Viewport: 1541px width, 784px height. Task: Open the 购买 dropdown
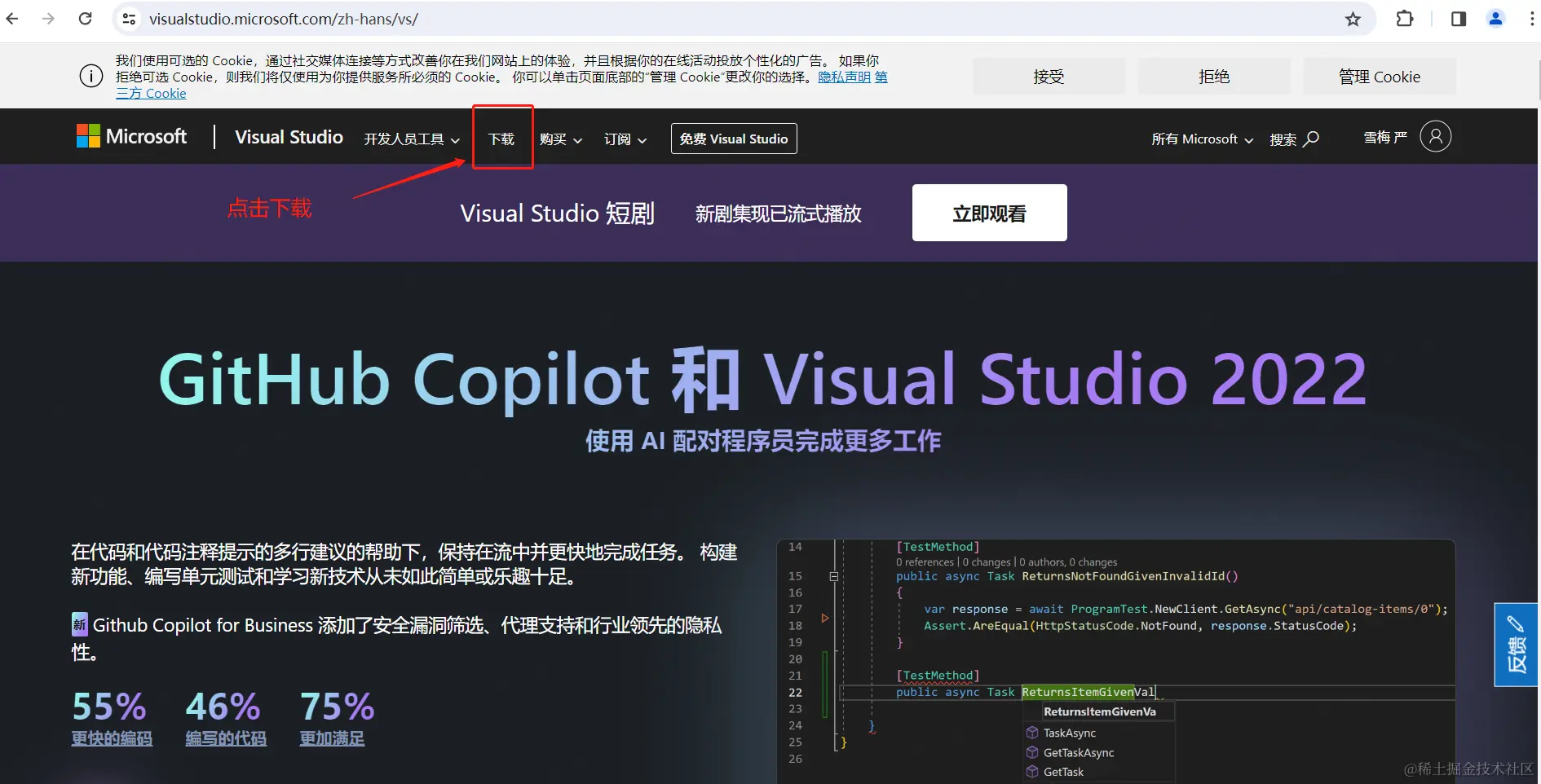click(x=560, y=139)
